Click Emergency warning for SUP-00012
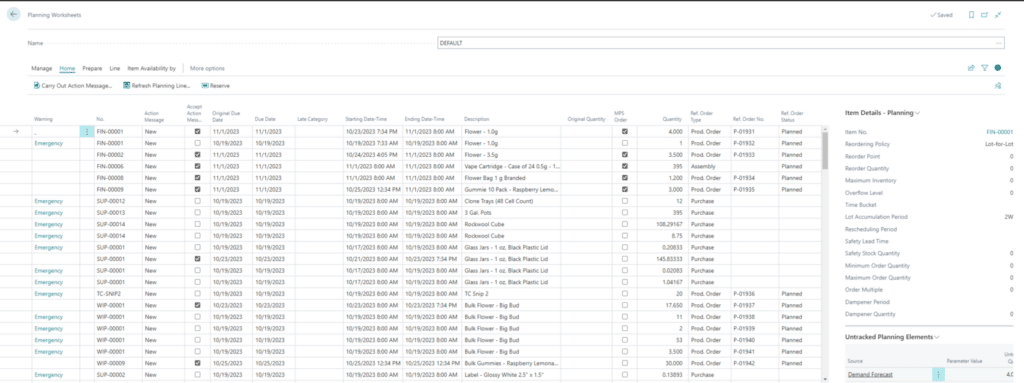The height and width of the screenshot is (383, 1024). (48, 201)
